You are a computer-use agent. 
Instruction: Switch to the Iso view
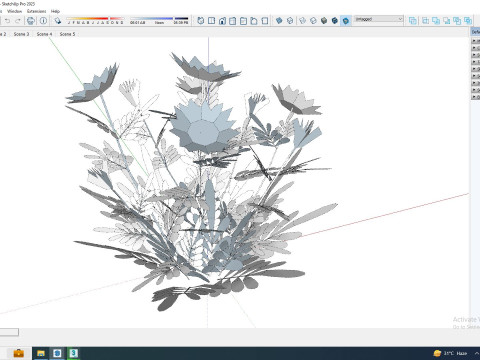[x=201, y=21]
